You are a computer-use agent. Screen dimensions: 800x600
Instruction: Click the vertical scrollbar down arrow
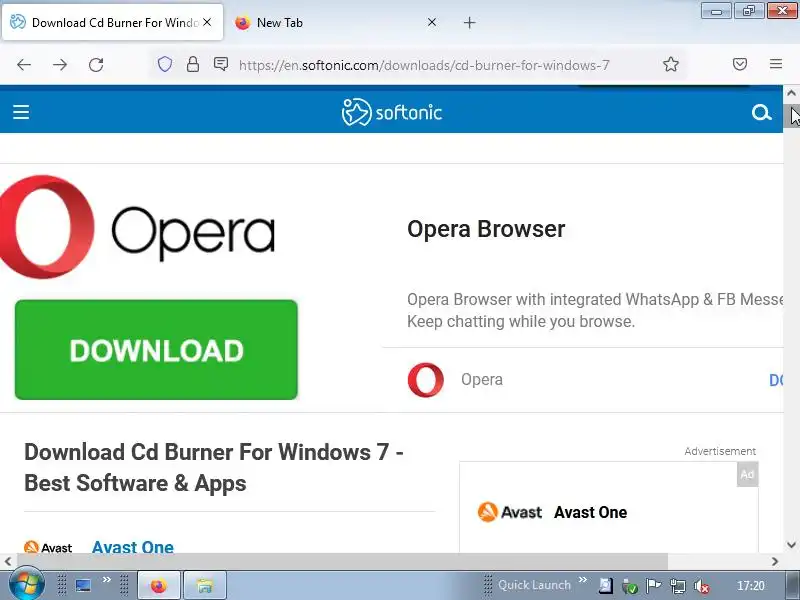pyautogui.click(x=791, y=544)
